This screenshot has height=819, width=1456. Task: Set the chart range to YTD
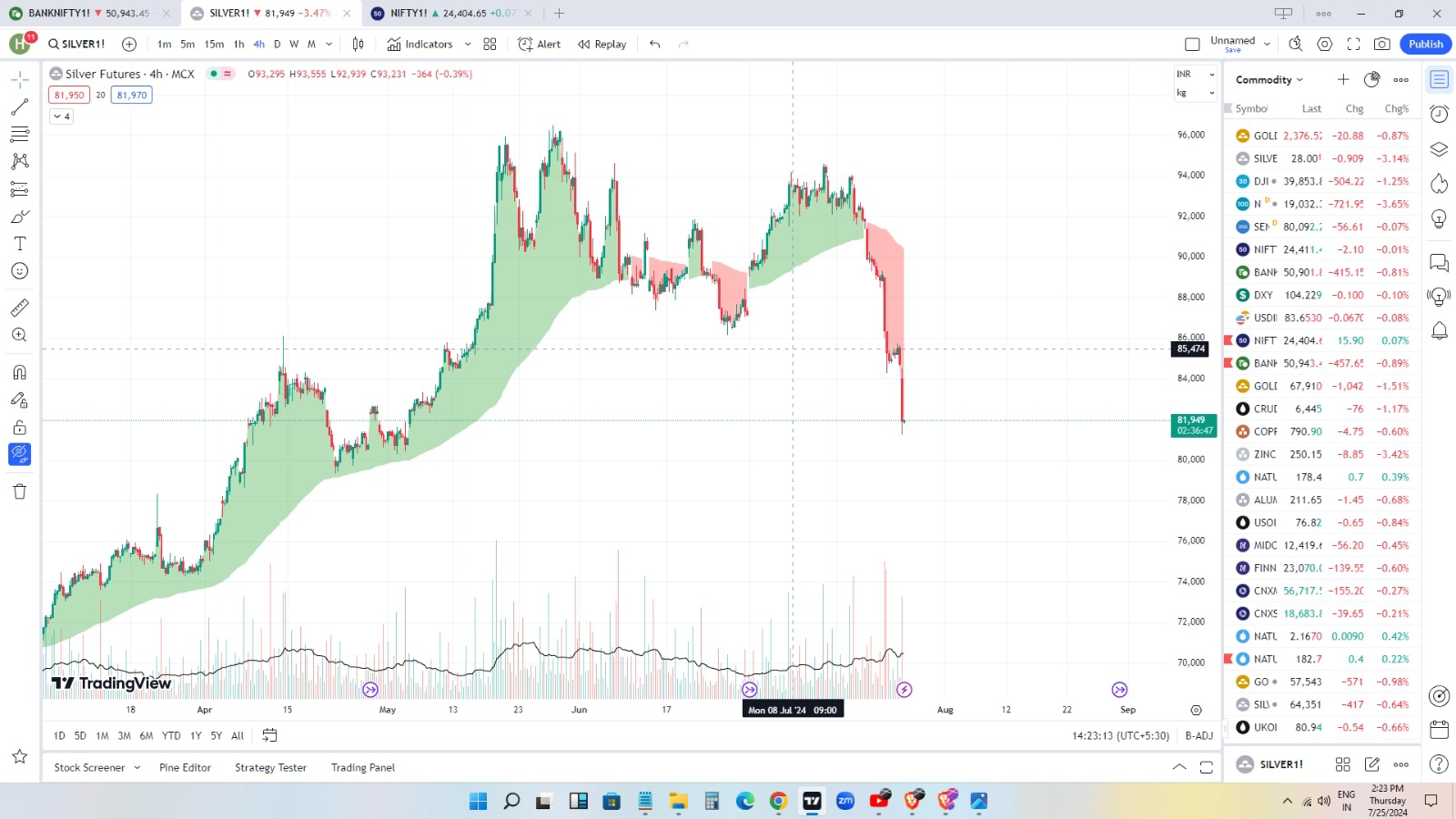tap(171, 735)
